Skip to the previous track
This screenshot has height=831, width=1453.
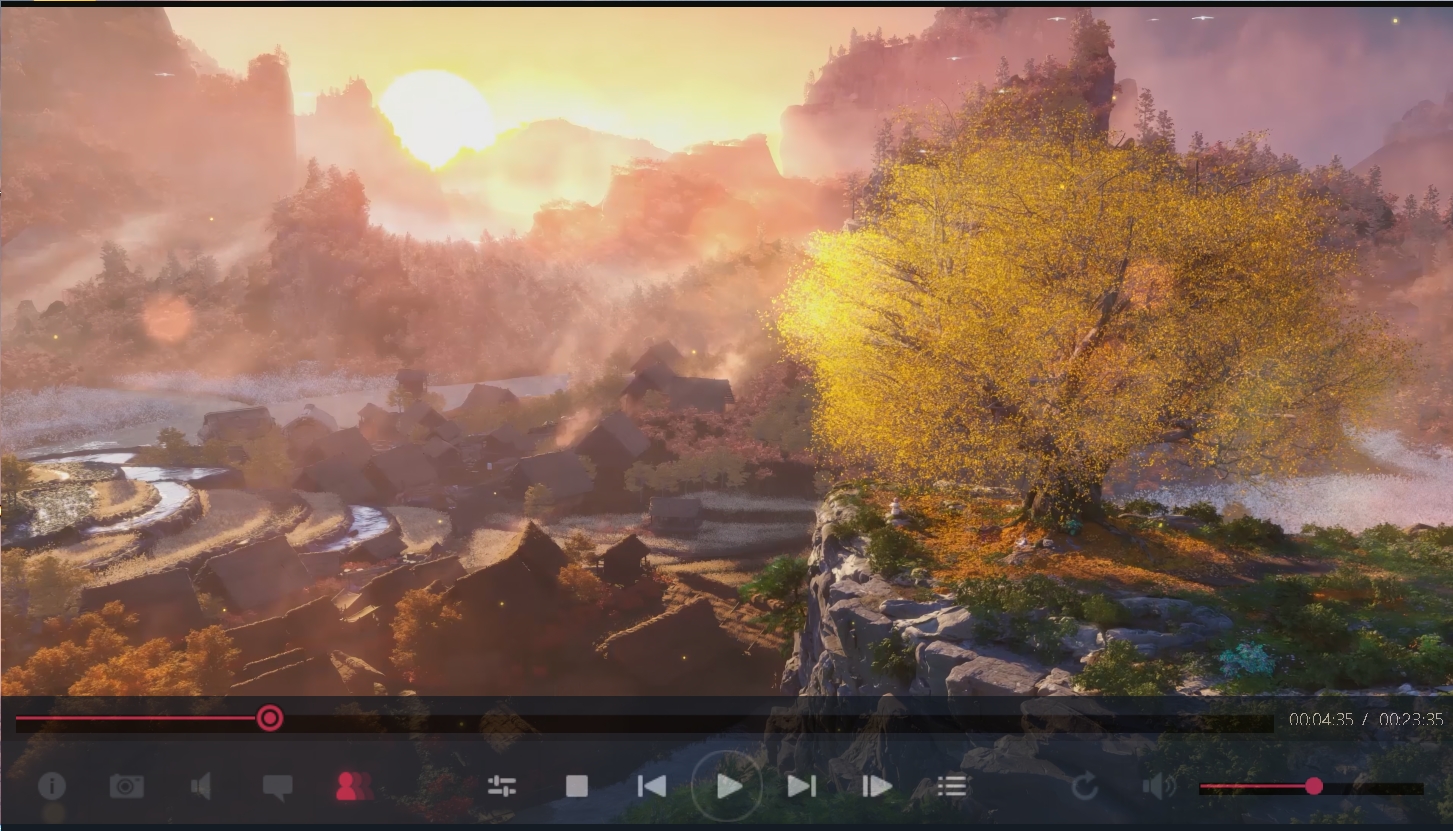click(652, 786)
